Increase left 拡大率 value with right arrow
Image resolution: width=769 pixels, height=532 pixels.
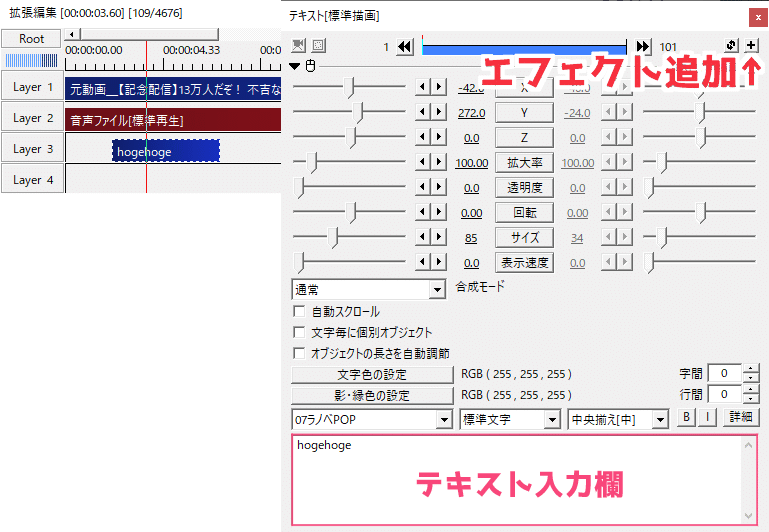click(x=439, y=162)
